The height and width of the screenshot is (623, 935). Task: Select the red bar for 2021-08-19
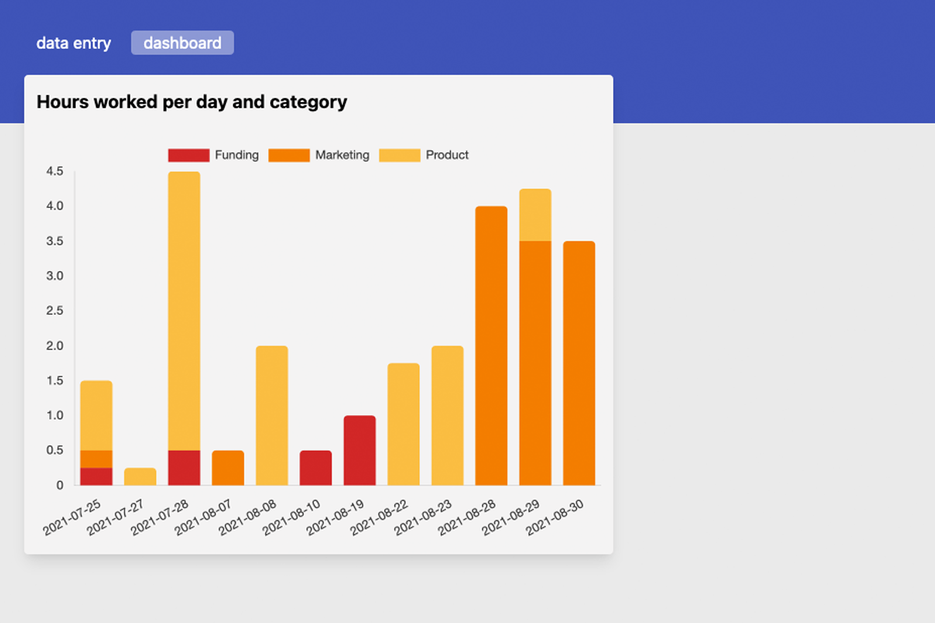click(x=359, y=448)
